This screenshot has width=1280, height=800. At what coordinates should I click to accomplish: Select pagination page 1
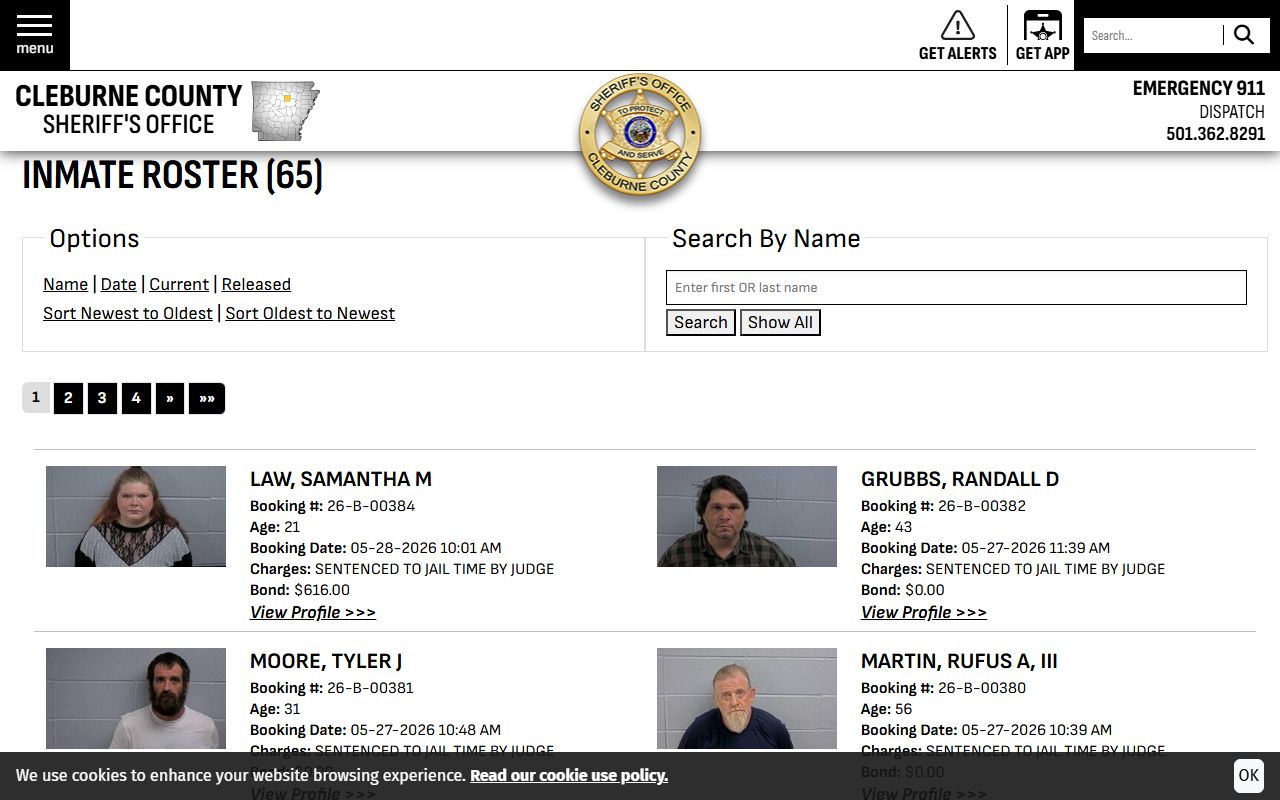coord(36,398)
